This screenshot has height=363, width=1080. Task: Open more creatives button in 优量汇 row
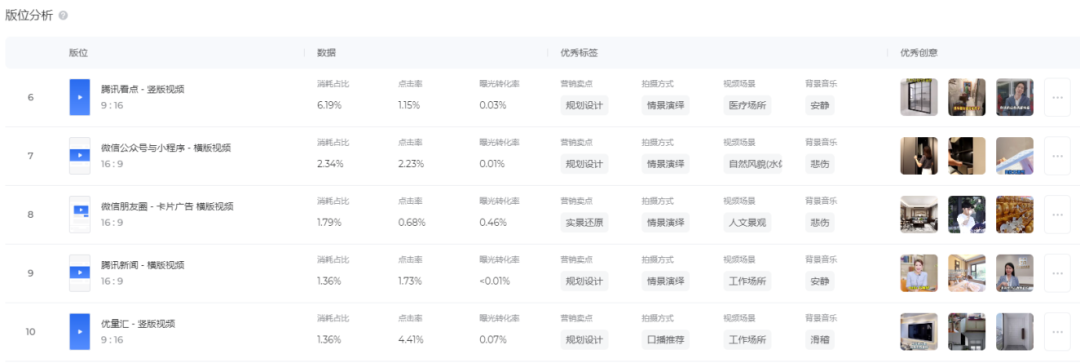click(x=1057, y=331)
